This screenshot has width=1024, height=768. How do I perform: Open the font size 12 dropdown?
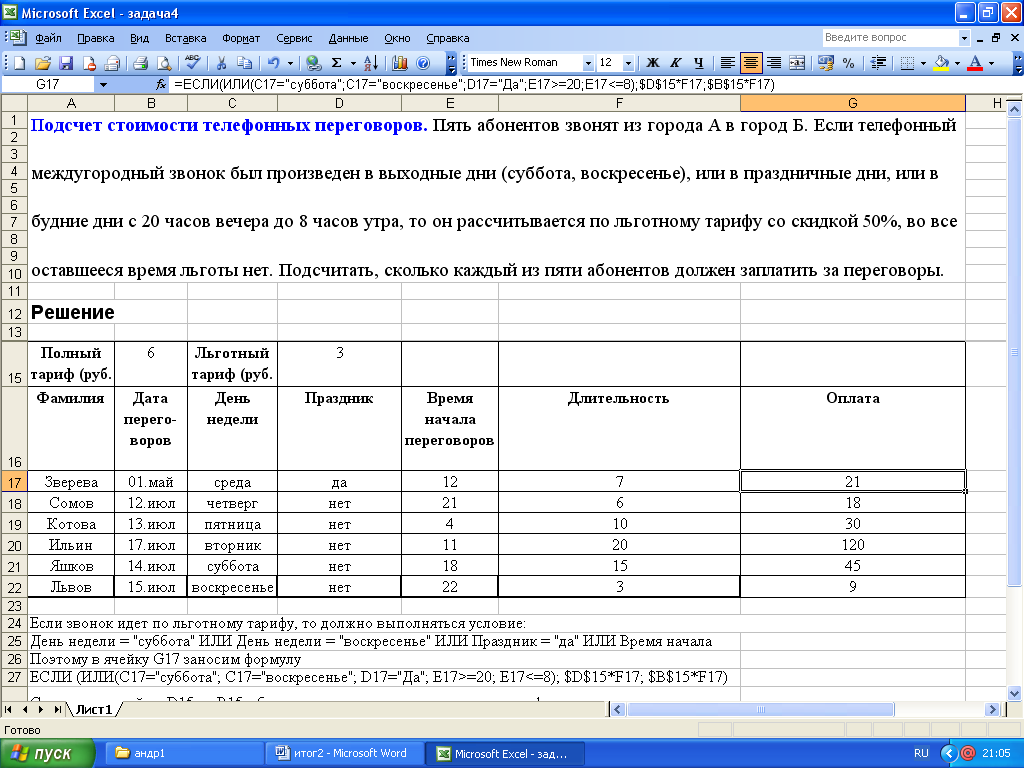628,63
